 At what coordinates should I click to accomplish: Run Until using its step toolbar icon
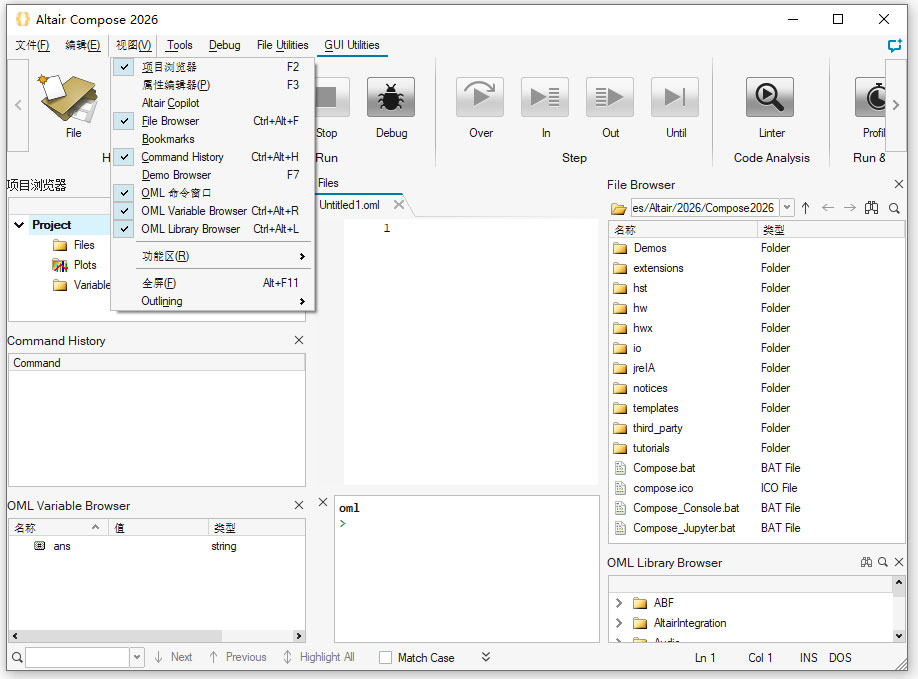(x=674, y=97)
